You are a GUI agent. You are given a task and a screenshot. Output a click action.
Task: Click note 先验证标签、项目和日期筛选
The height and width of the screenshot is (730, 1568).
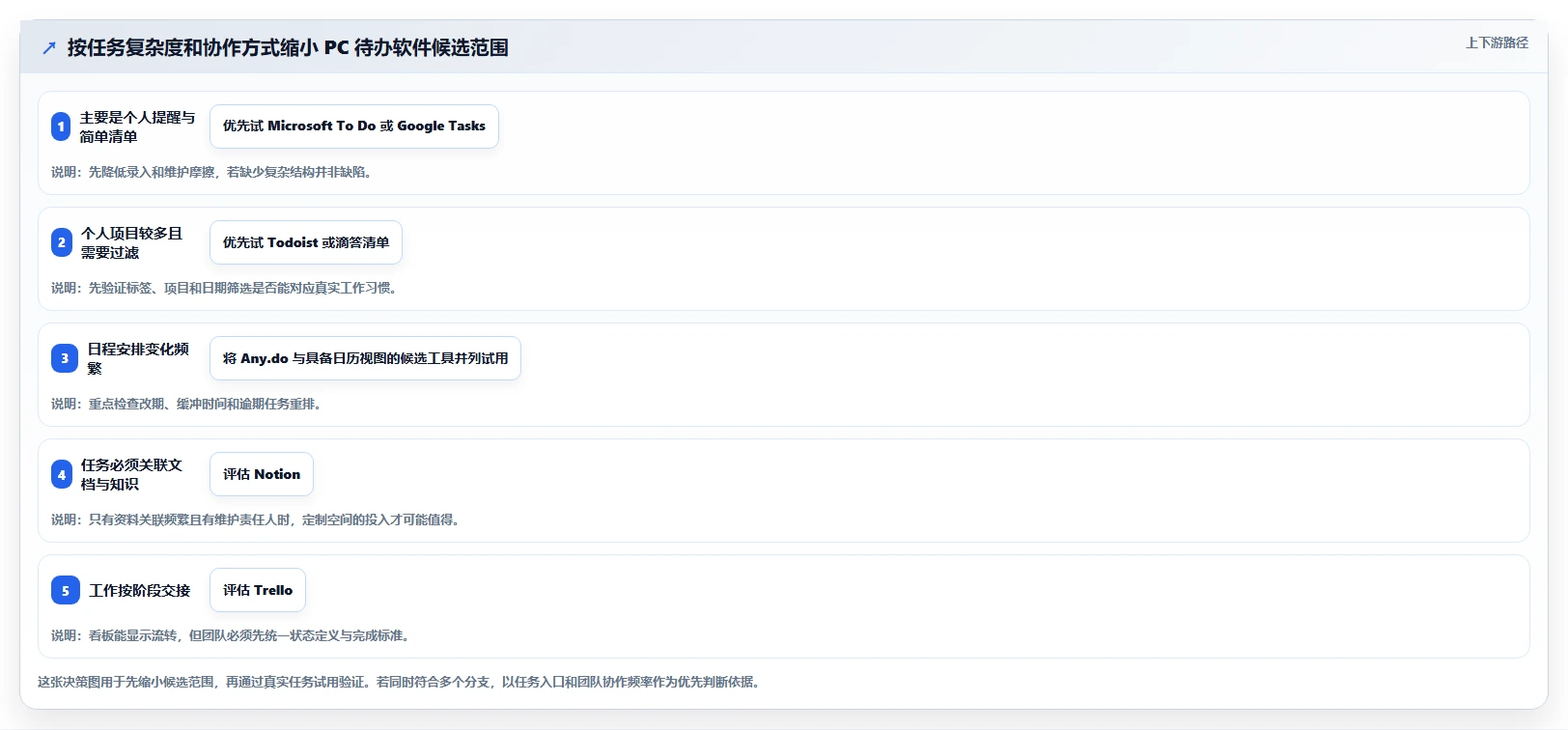[x=224, y=288]
